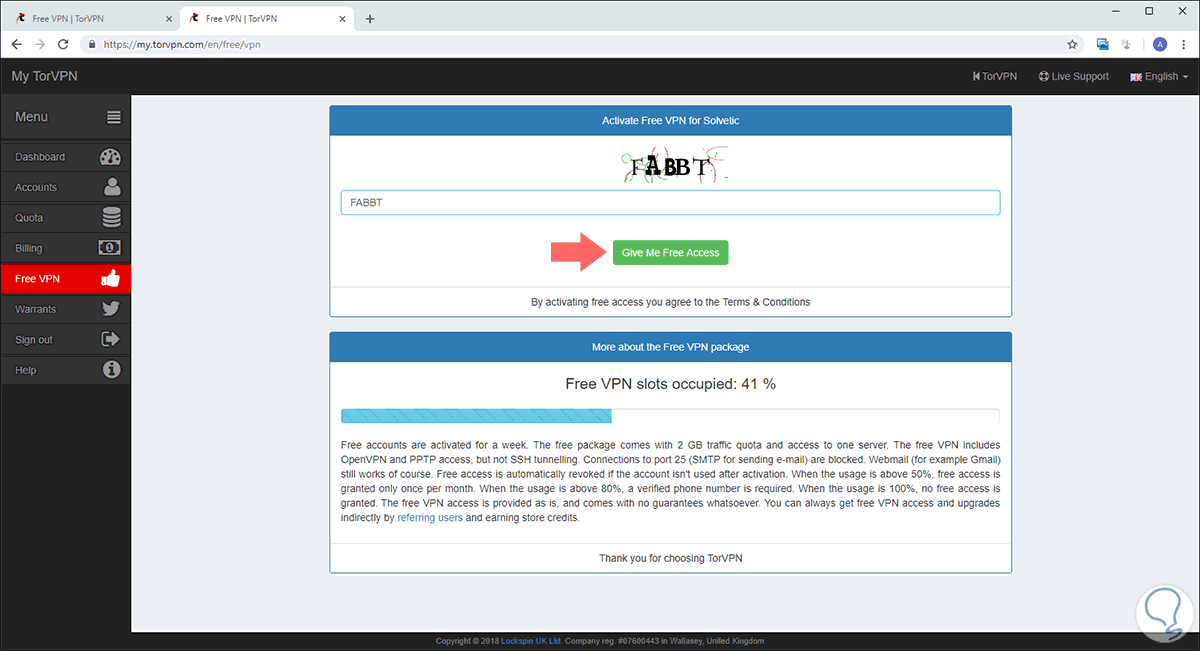
Task: Click the user profile avatar icon
Action: 1160,44
